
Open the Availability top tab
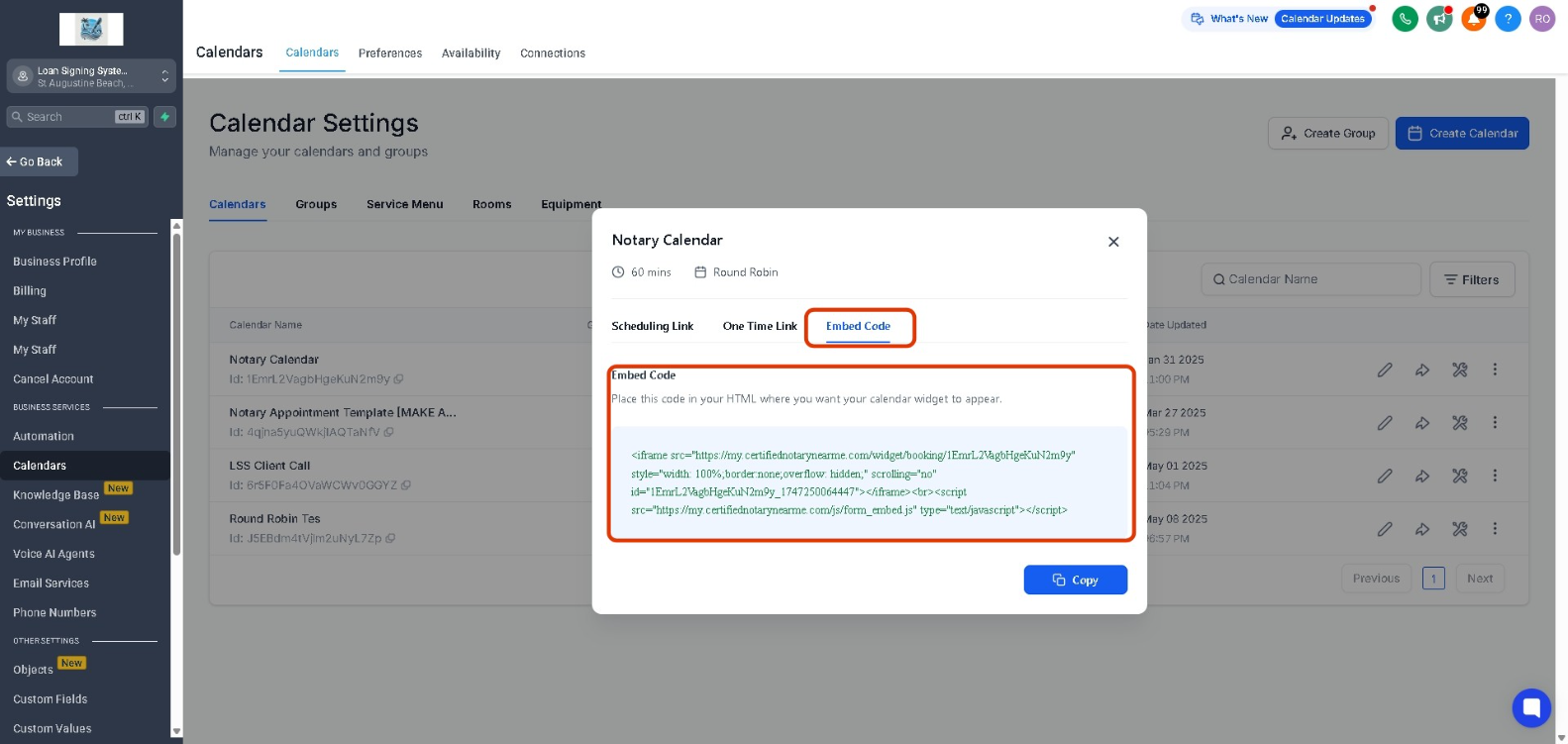pos(470,53)
